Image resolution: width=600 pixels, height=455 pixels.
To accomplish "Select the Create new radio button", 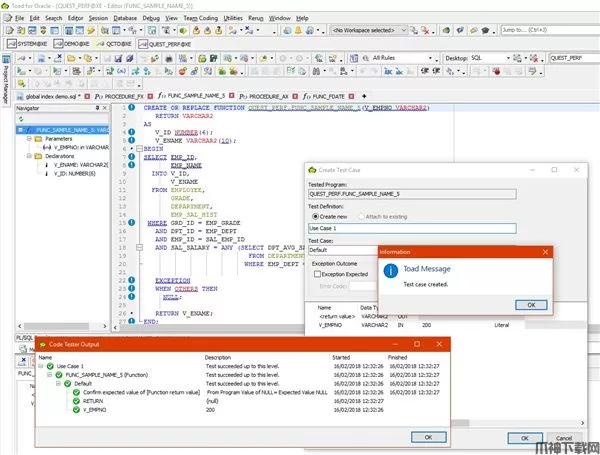I will pyautogui.click(x=315, y=215).
